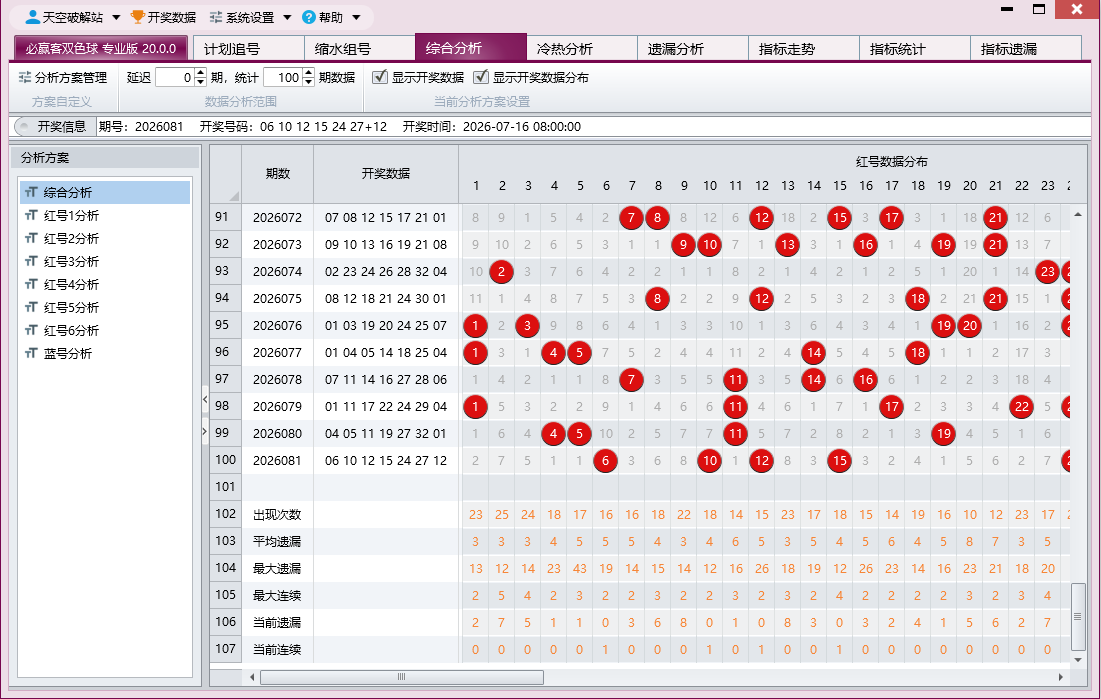Viewport: 1101px width, 699px height.
Task: Click the icon beside 红号5分析
Action: 31,307
